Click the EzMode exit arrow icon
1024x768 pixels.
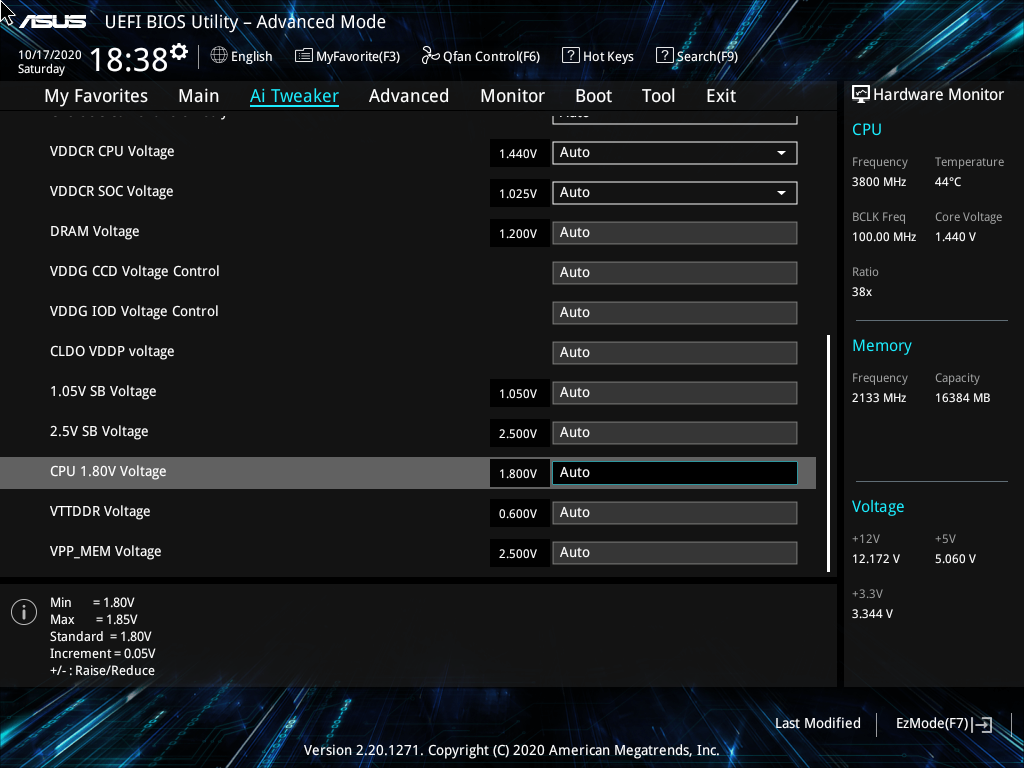982,724
